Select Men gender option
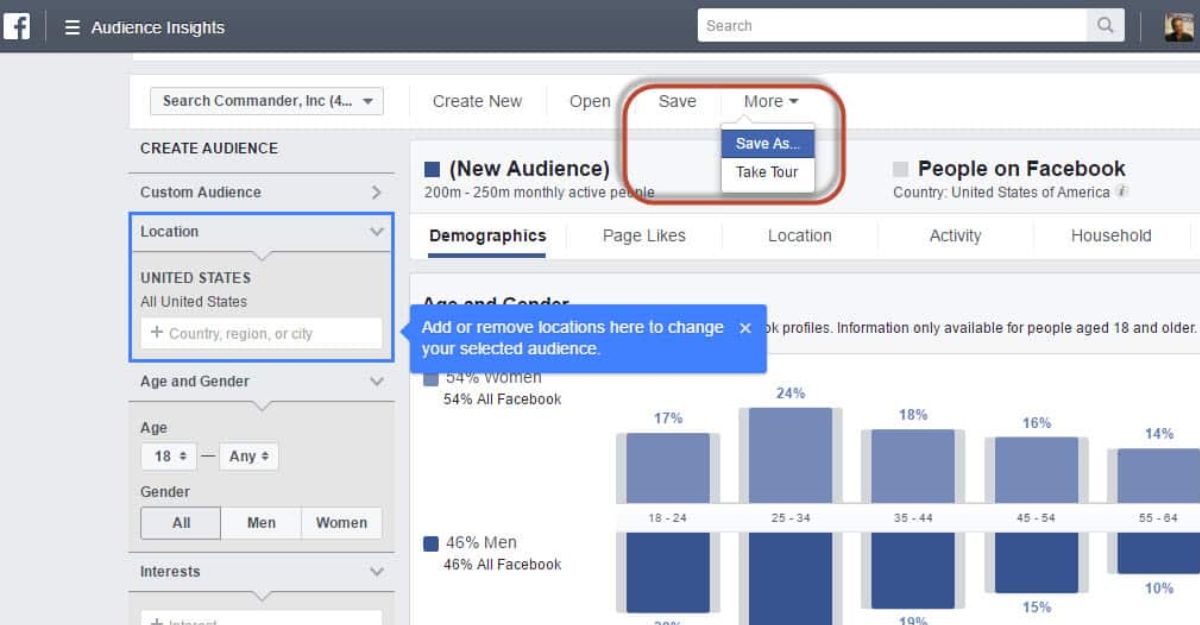The height and width of the screenshot is (625, 1200). (261, 522)
